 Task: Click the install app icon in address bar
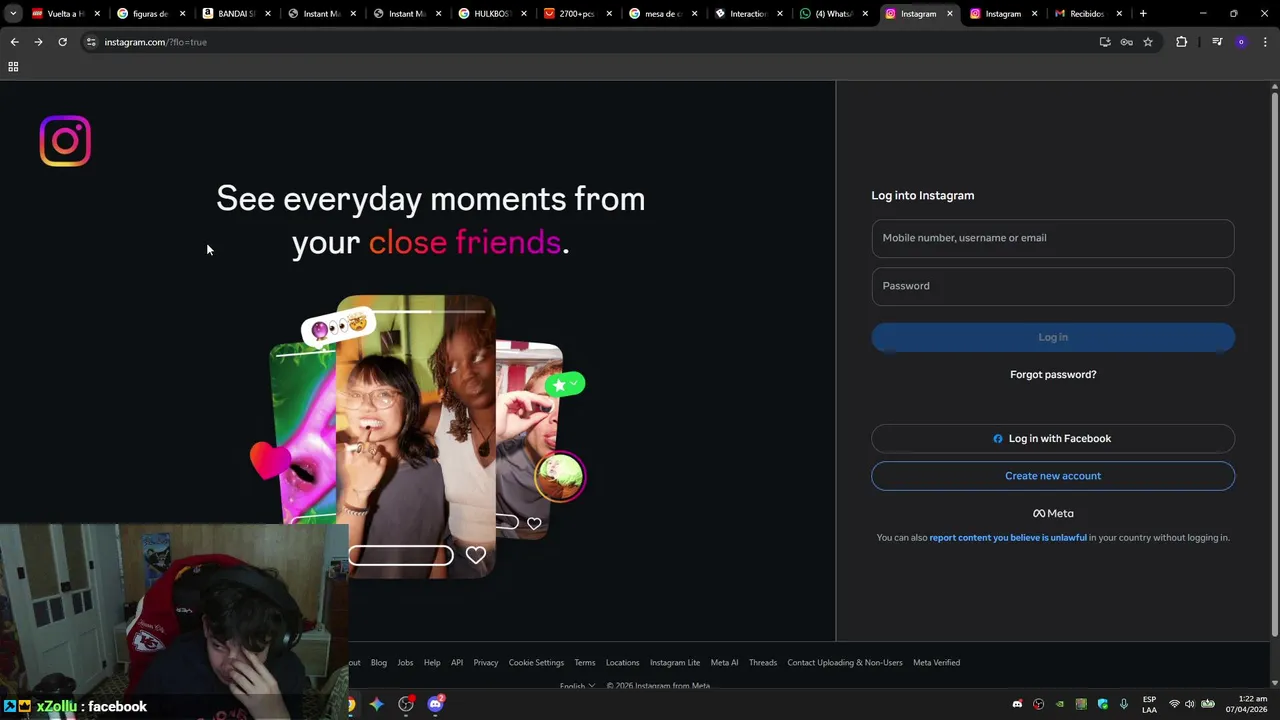pyautogui.click(x=1105, y=42)
